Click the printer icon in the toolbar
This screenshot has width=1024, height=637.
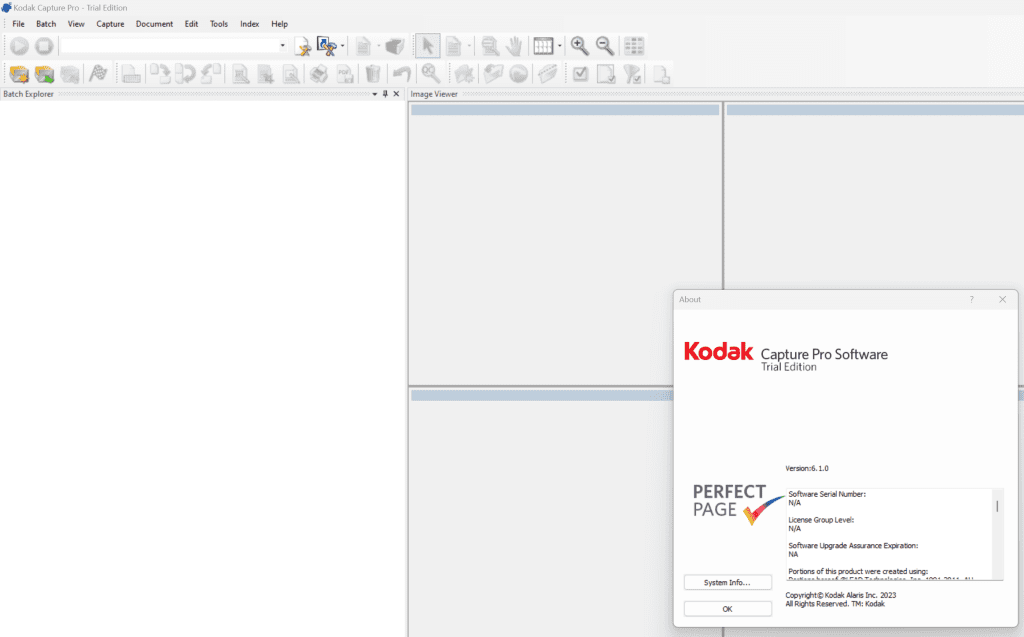(x=319, y=74)
